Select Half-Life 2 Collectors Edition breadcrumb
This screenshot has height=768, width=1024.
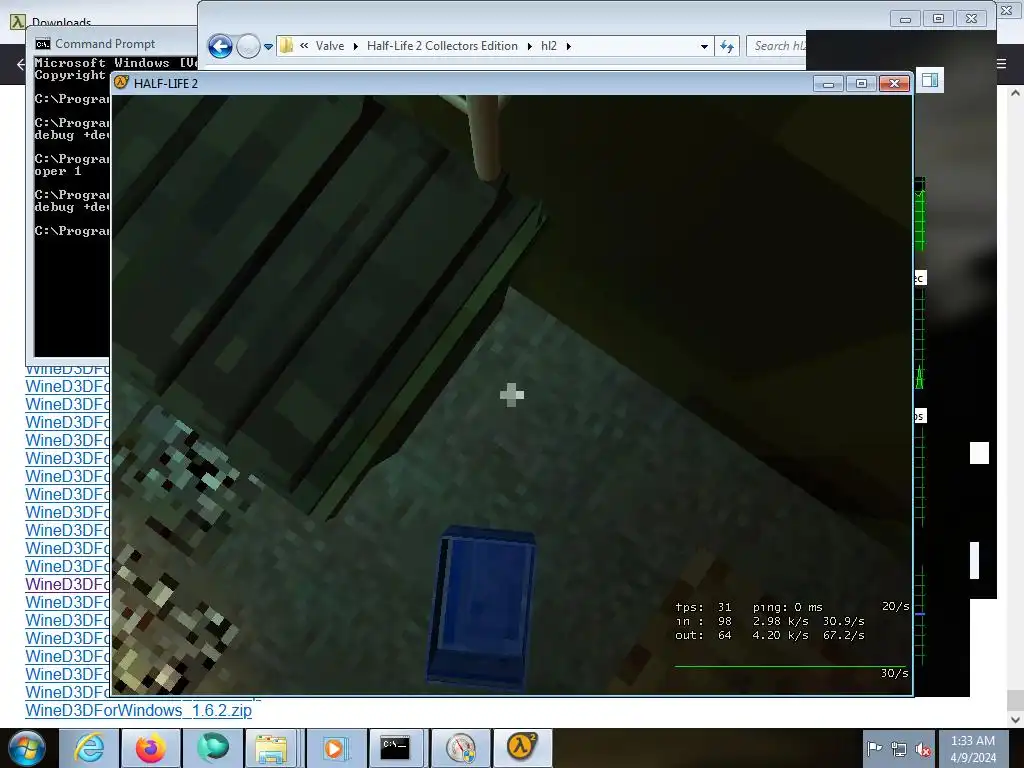point(442,46)
